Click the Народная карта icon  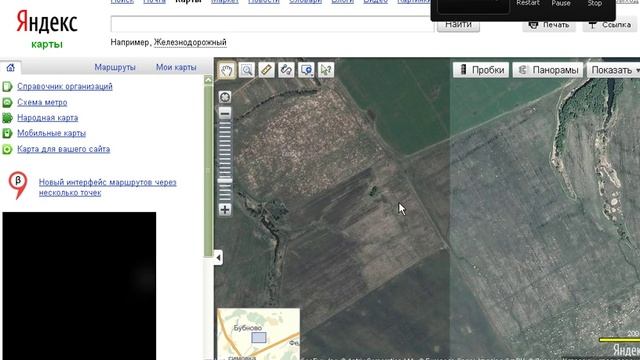pos(7,118)
